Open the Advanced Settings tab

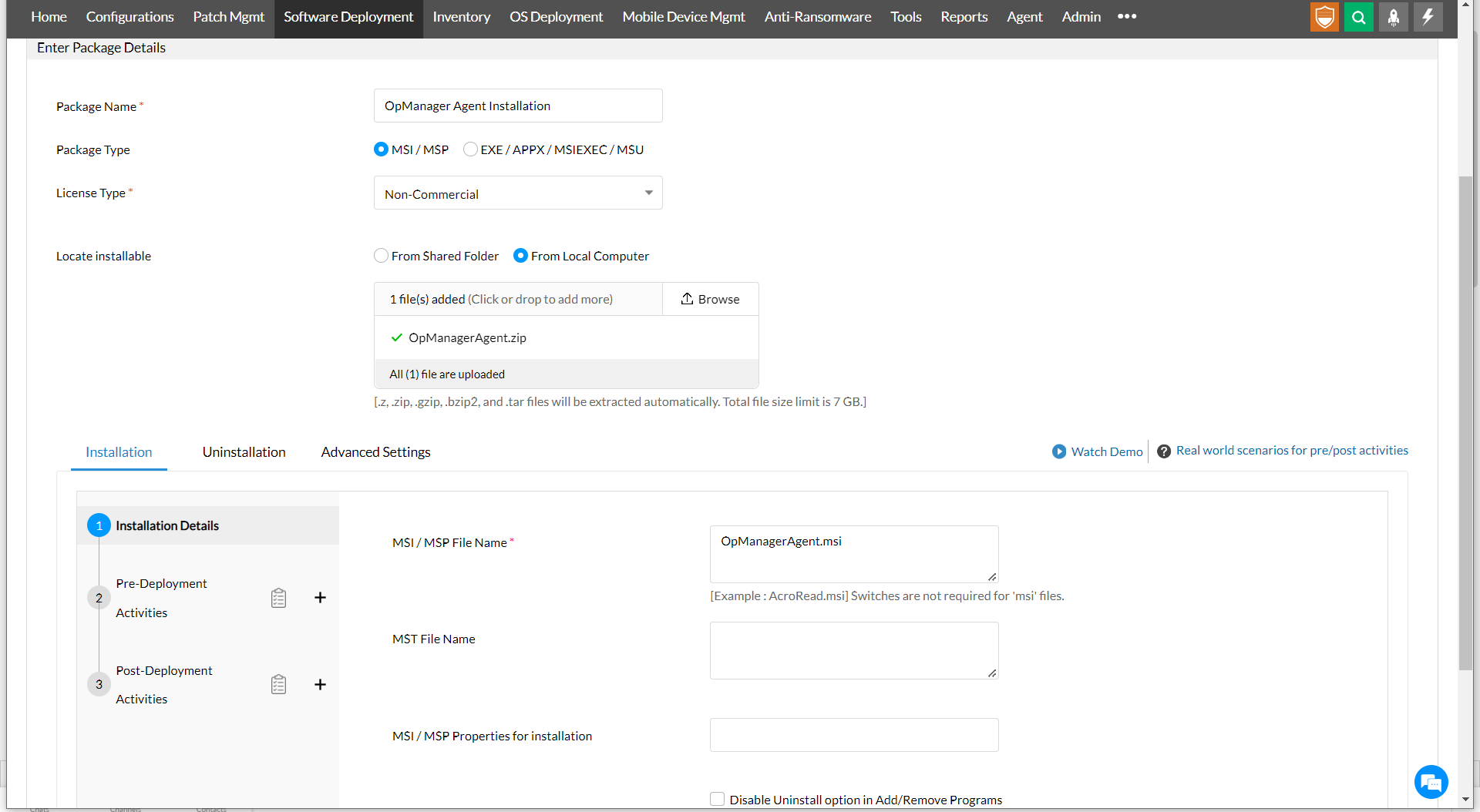tap(375, 452)
